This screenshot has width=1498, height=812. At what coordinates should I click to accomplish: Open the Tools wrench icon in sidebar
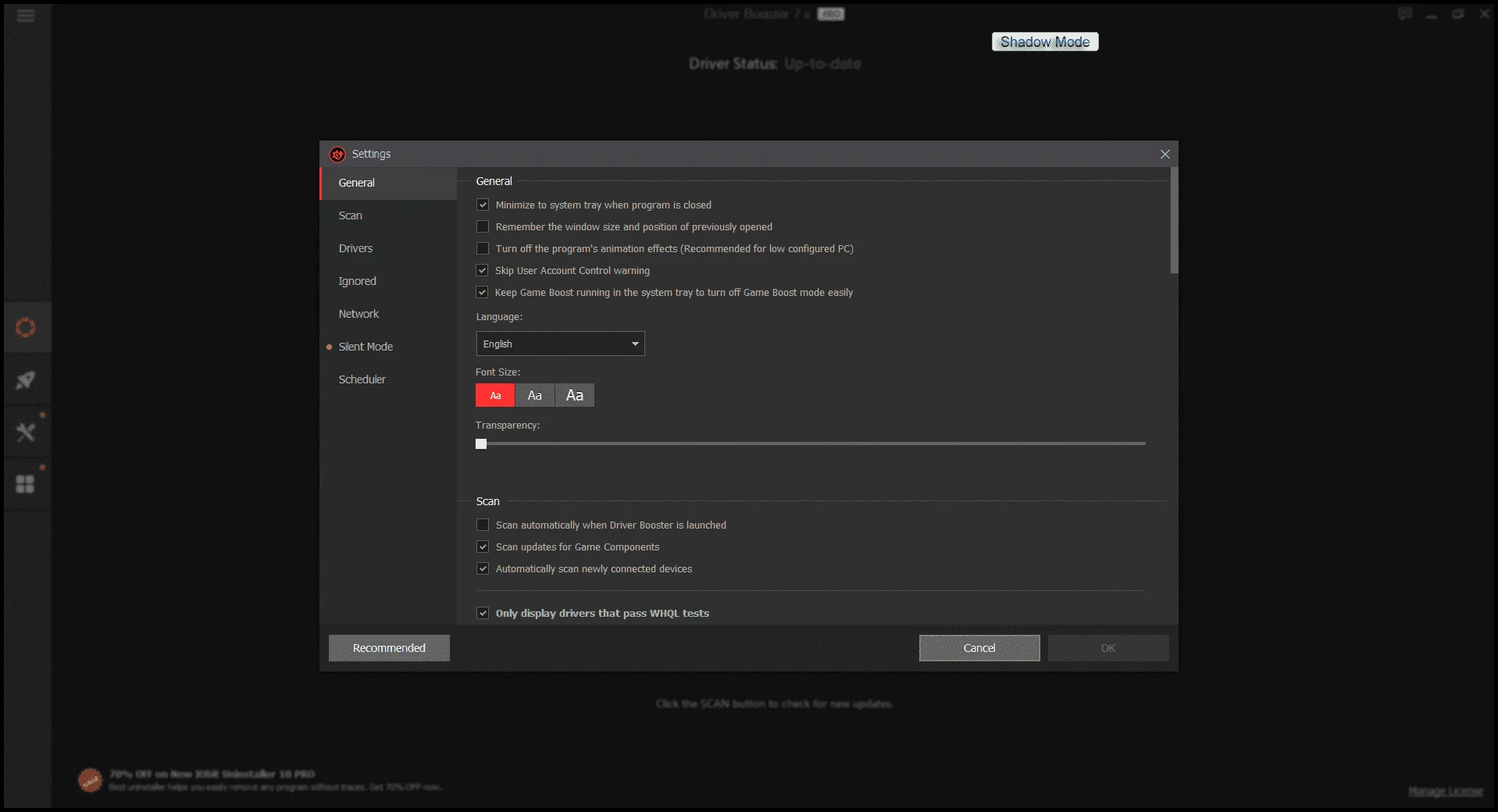(x=26, y=432)
